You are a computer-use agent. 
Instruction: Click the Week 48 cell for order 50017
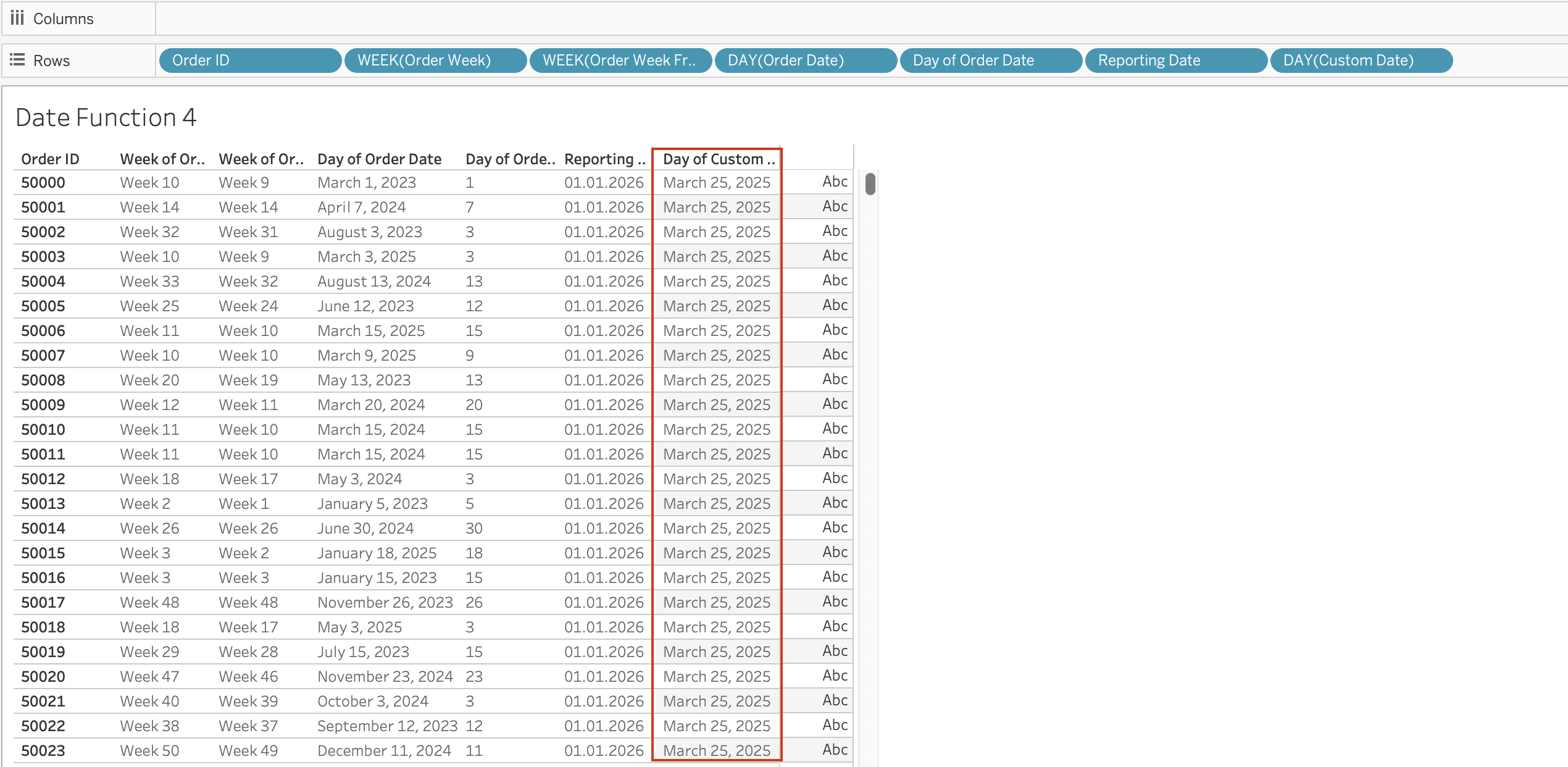click(x=149, y=602)
